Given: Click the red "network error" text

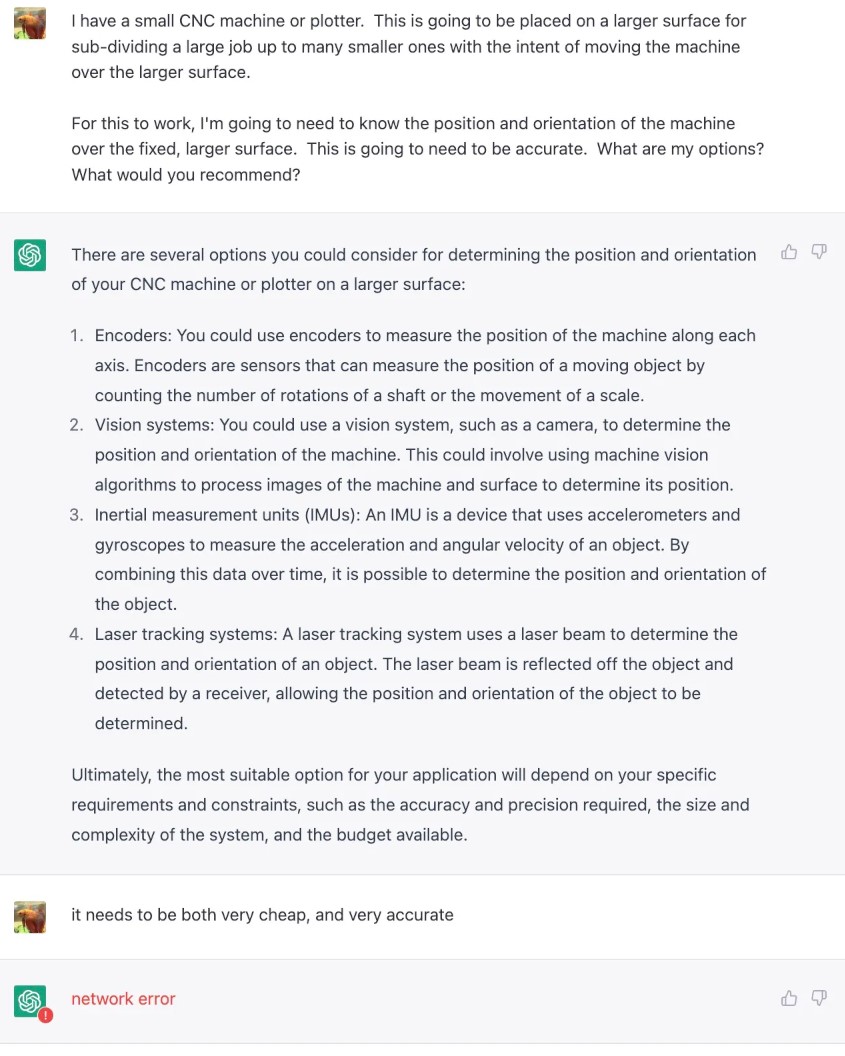Looking at the screenshot, I should [x=123, y=999].
